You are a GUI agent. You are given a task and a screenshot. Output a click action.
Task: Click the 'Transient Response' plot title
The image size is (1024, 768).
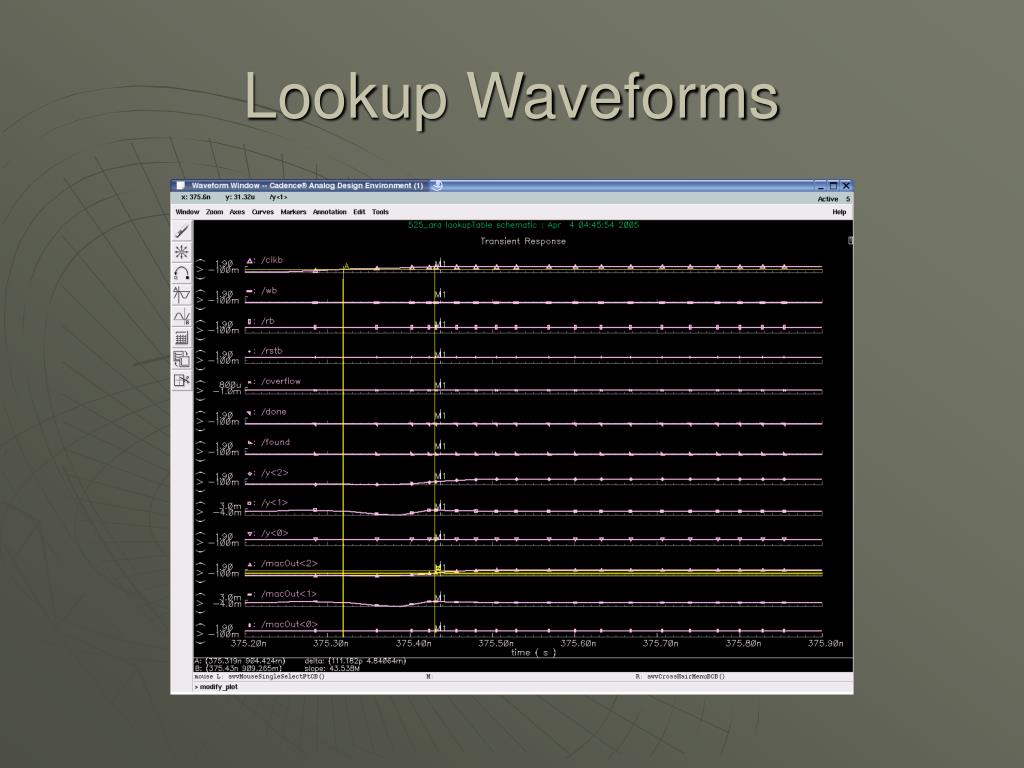523,241
